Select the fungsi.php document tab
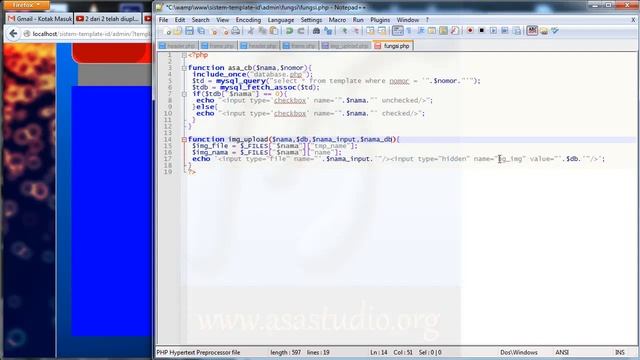This screenshot has width=640, height=360. (392, 46)
